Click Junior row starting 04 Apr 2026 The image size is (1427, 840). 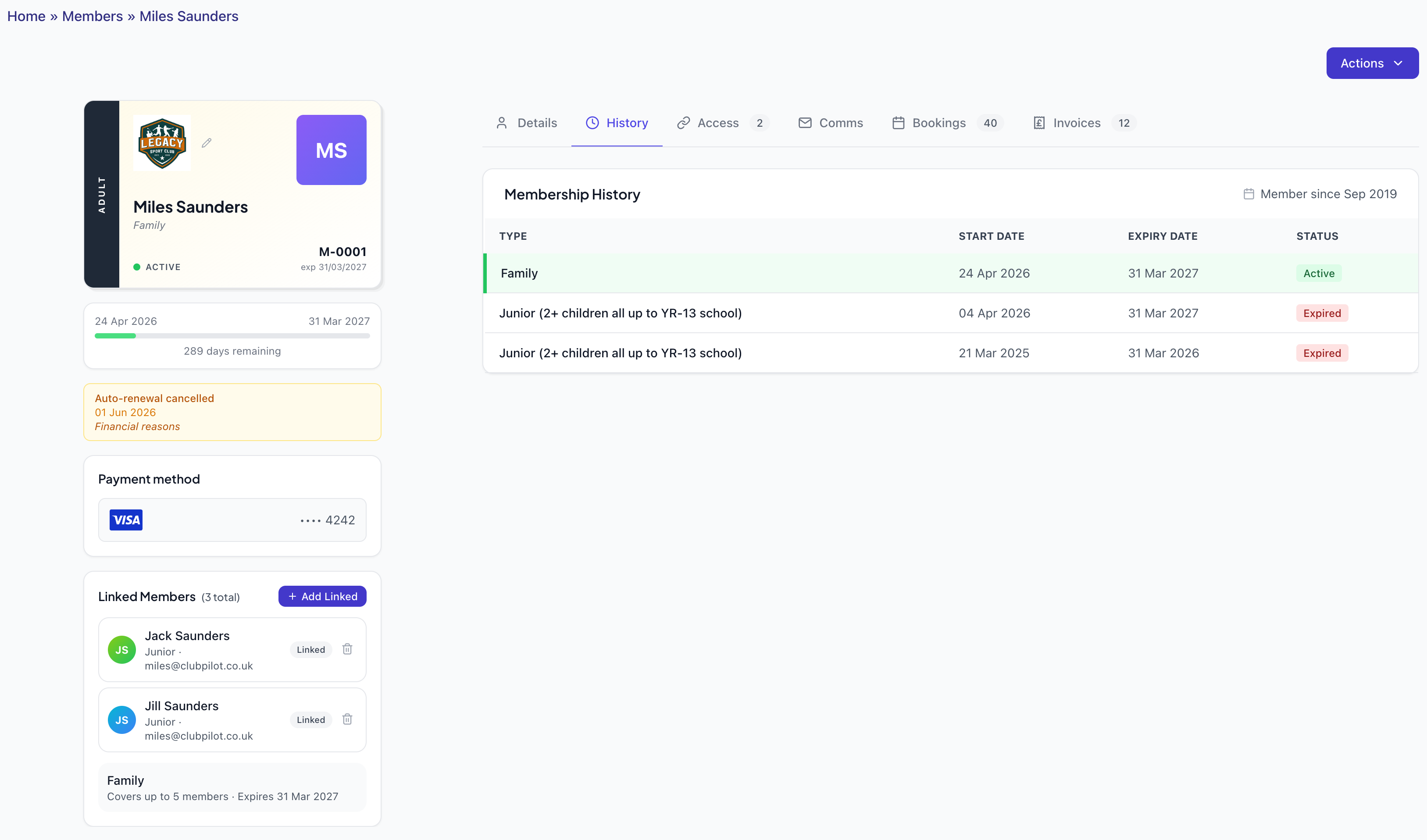[951, 313]
